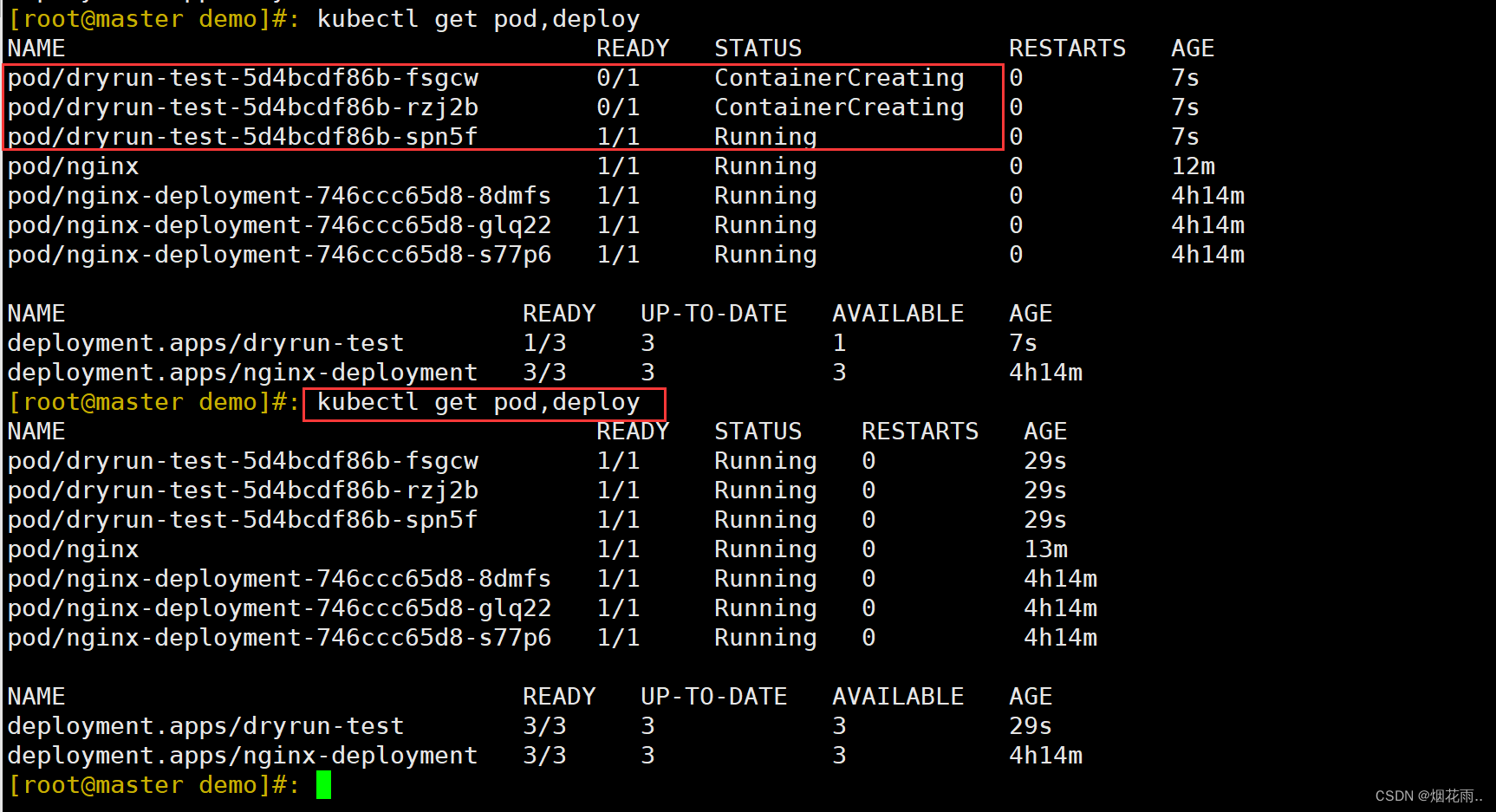This screenshot has width=1496, height=812.
Task: Click the second kubectl get pod,deploy command
Action: click(478, 403)
